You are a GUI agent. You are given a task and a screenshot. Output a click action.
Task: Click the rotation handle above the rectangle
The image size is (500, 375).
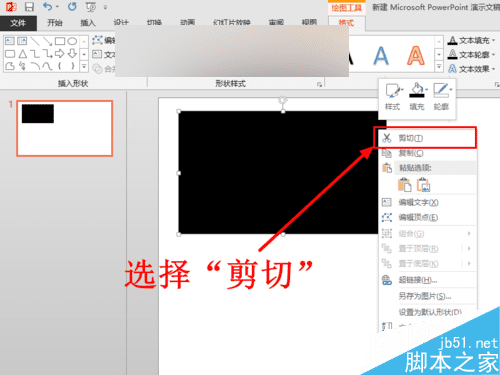283,100
